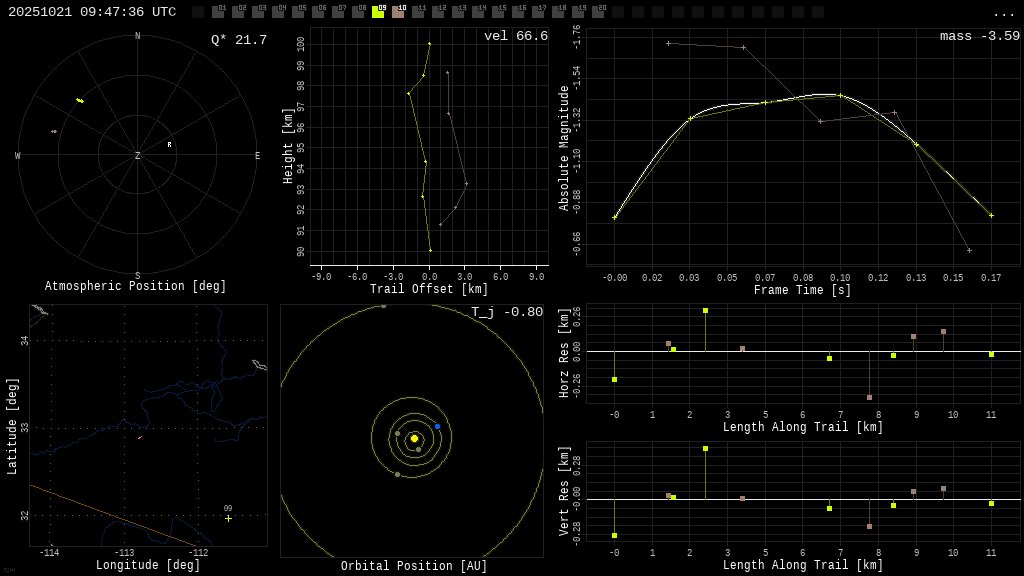Viewport: 1024px width, 576px height.
Task: Click the blue Earth dot in orbit plot
Action: 437,426
